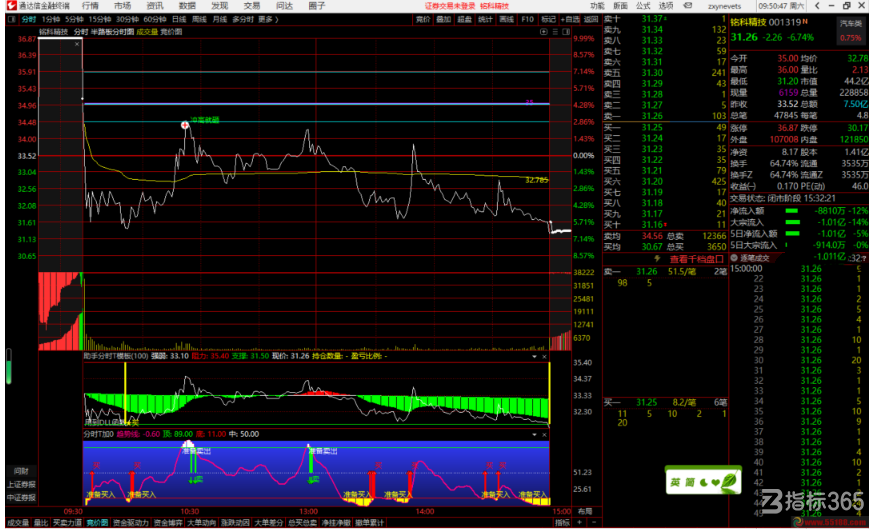Switch to the 15分钟 timeframe tab
The width and height of the screenshot is (873, 529).
coord(100,19)
